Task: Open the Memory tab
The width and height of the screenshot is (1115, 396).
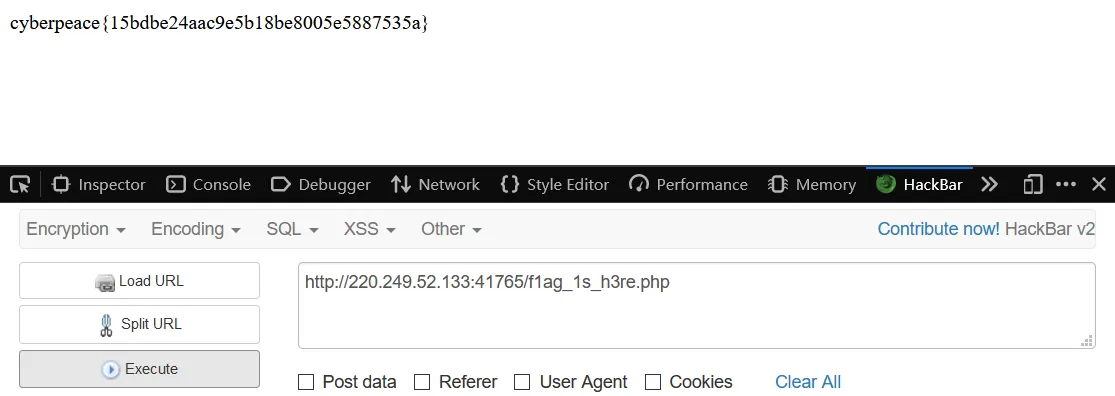Action: tap(812, 185)
